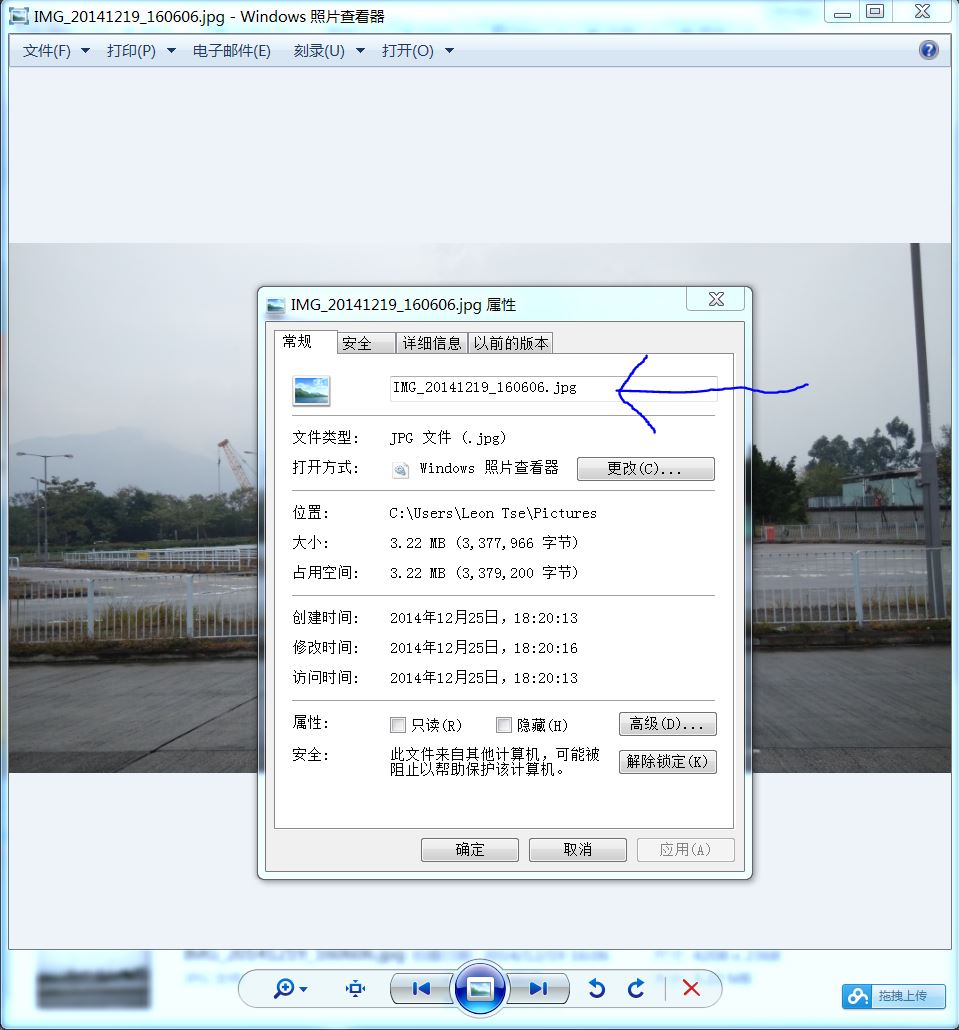Go to previous photo in viewer

click(421, 988)
